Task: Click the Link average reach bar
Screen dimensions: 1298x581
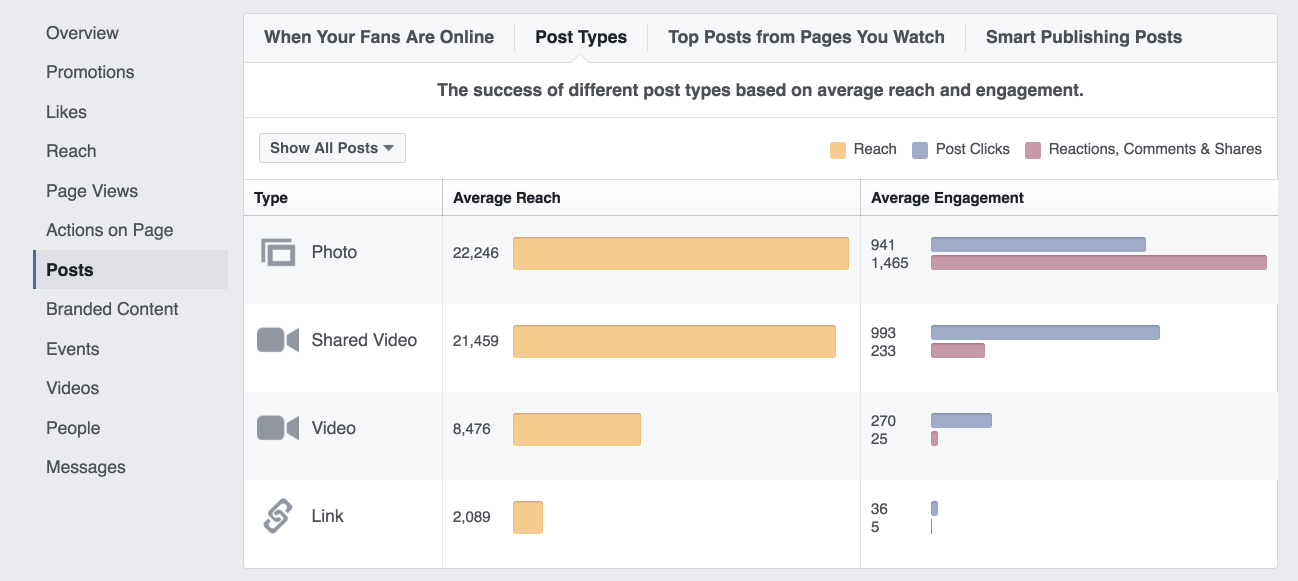Action: 528,517
